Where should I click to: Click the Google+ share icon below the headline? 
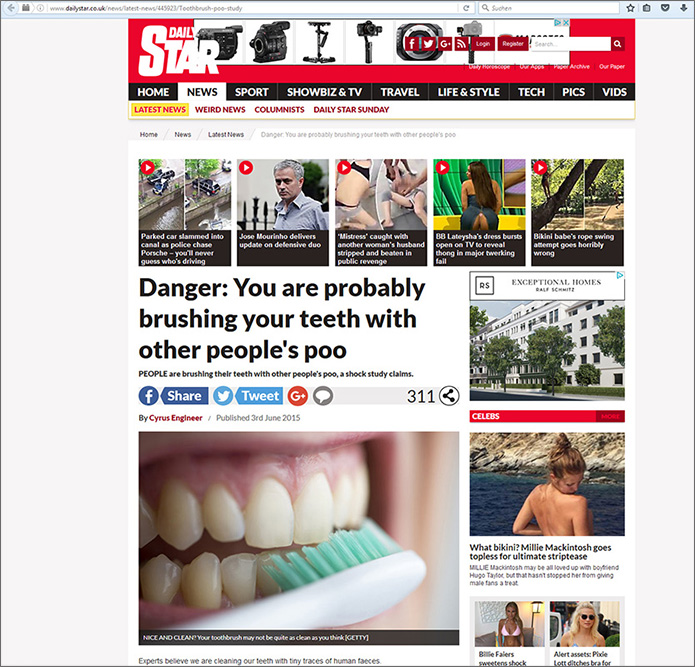tap(298, 396)
